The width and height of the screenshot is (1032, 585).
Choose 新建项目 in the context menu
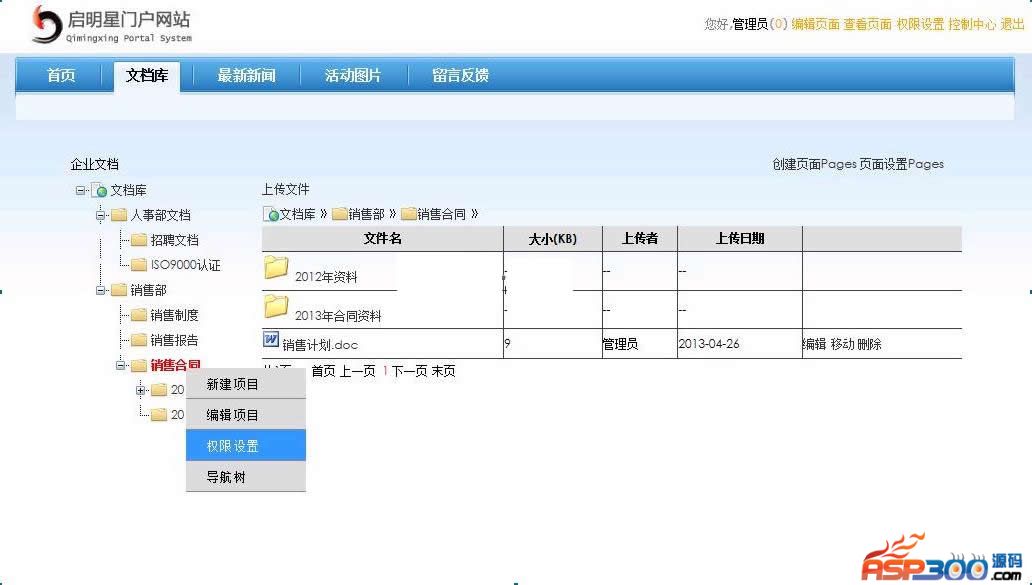click(x=245, y=384)
